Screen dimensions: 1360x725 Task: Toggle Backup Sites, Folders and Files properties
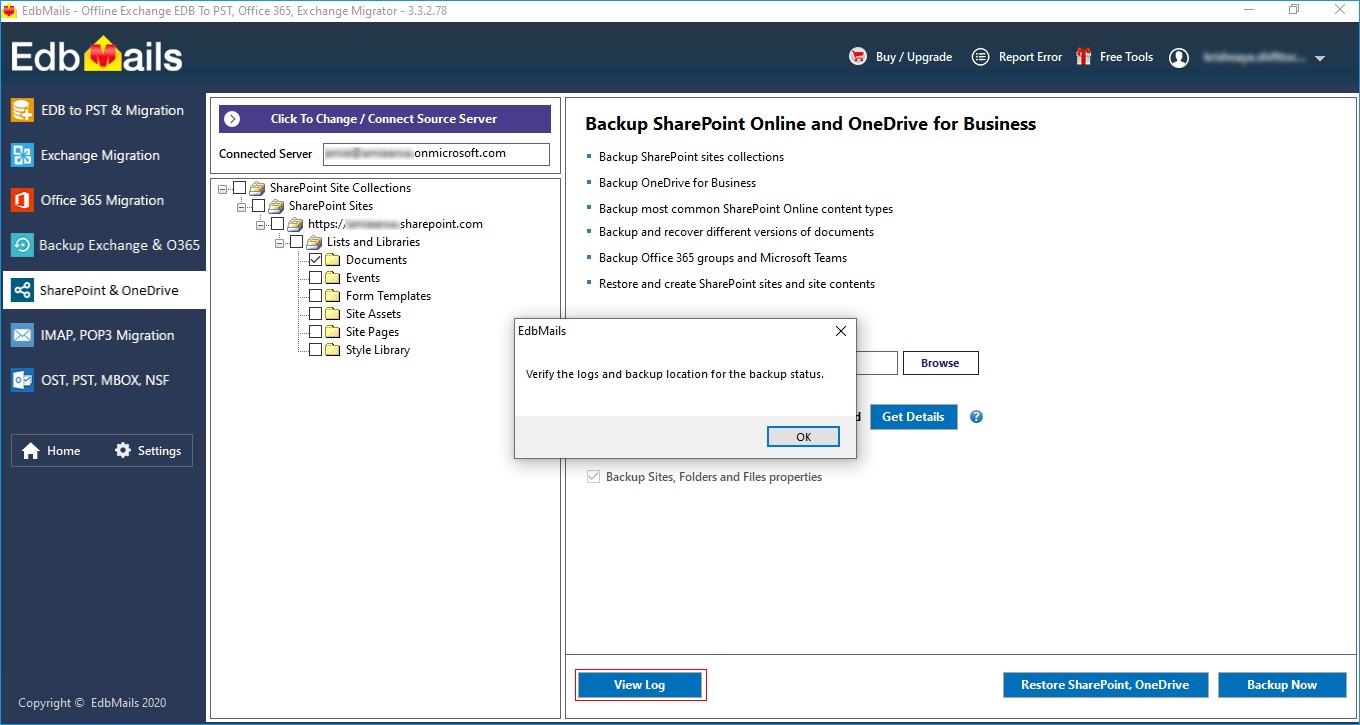594,477
